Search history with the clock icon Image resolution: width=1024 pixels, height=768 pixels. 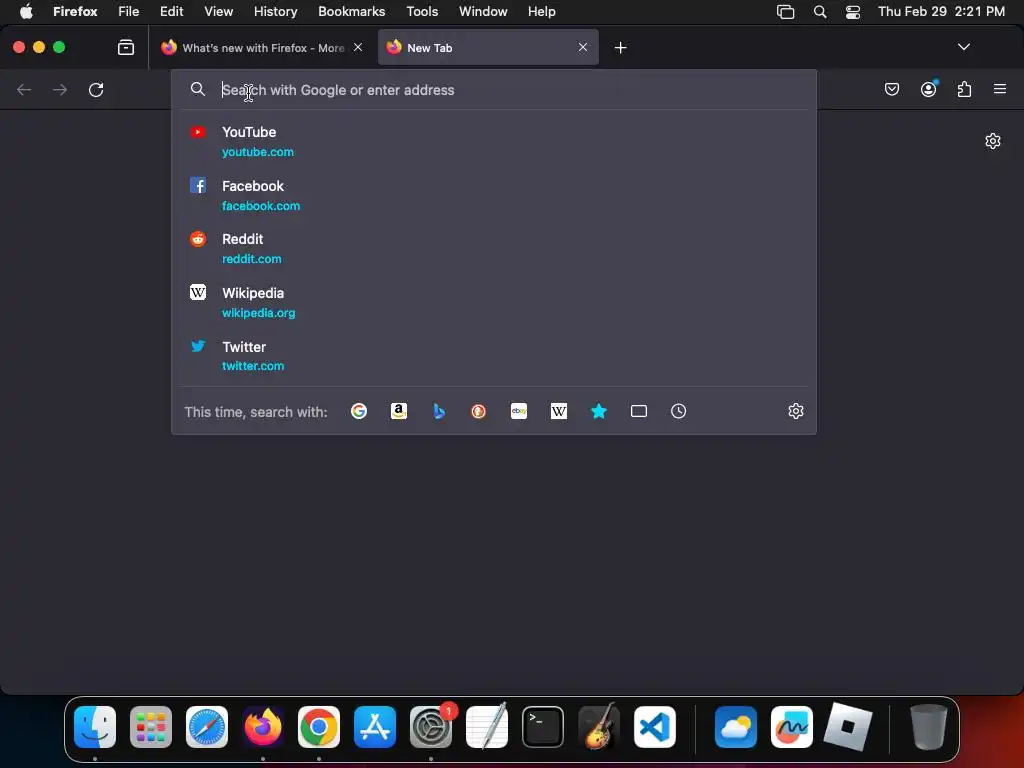coord(679,411)
